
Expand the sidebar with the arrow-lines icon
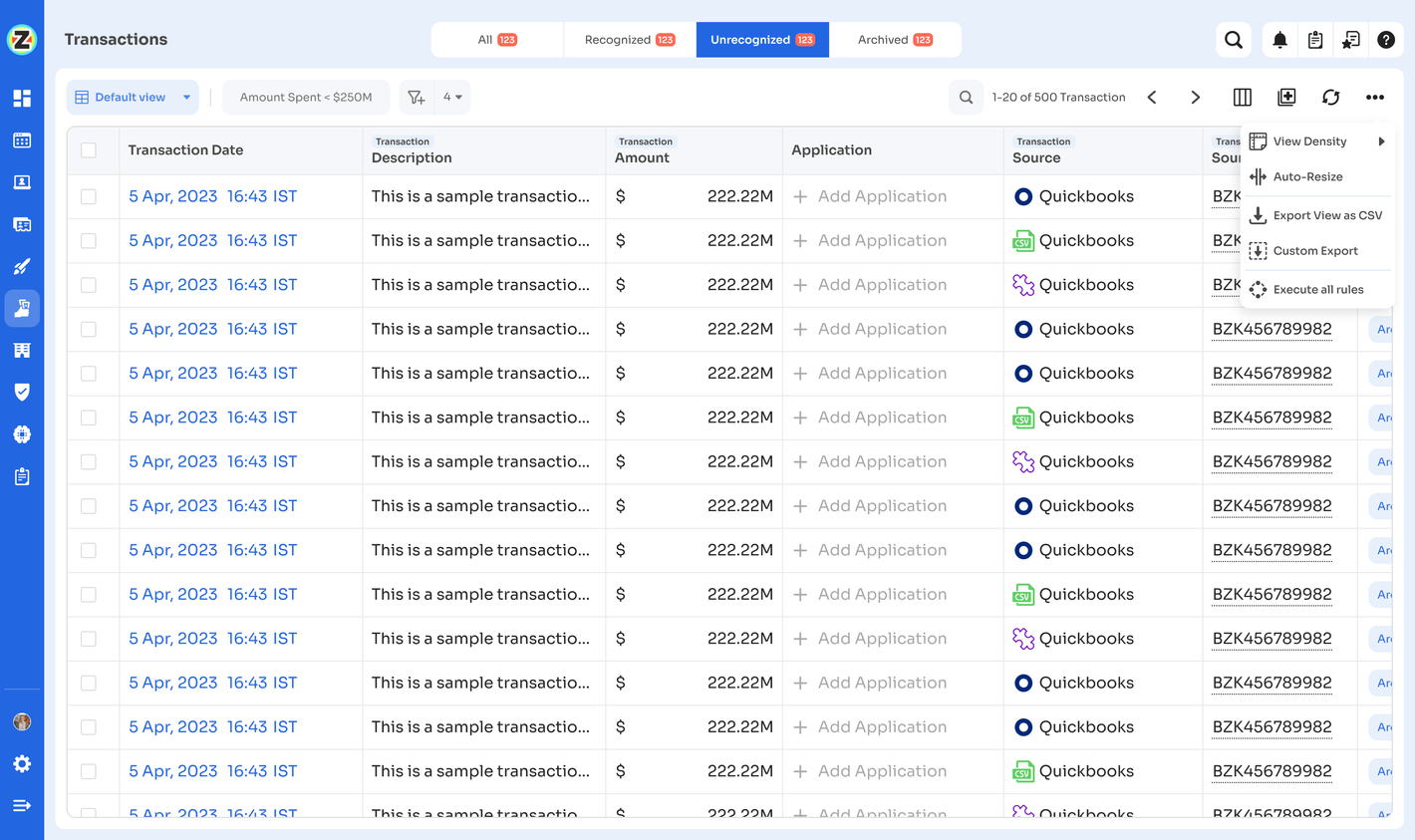(22, 805)
